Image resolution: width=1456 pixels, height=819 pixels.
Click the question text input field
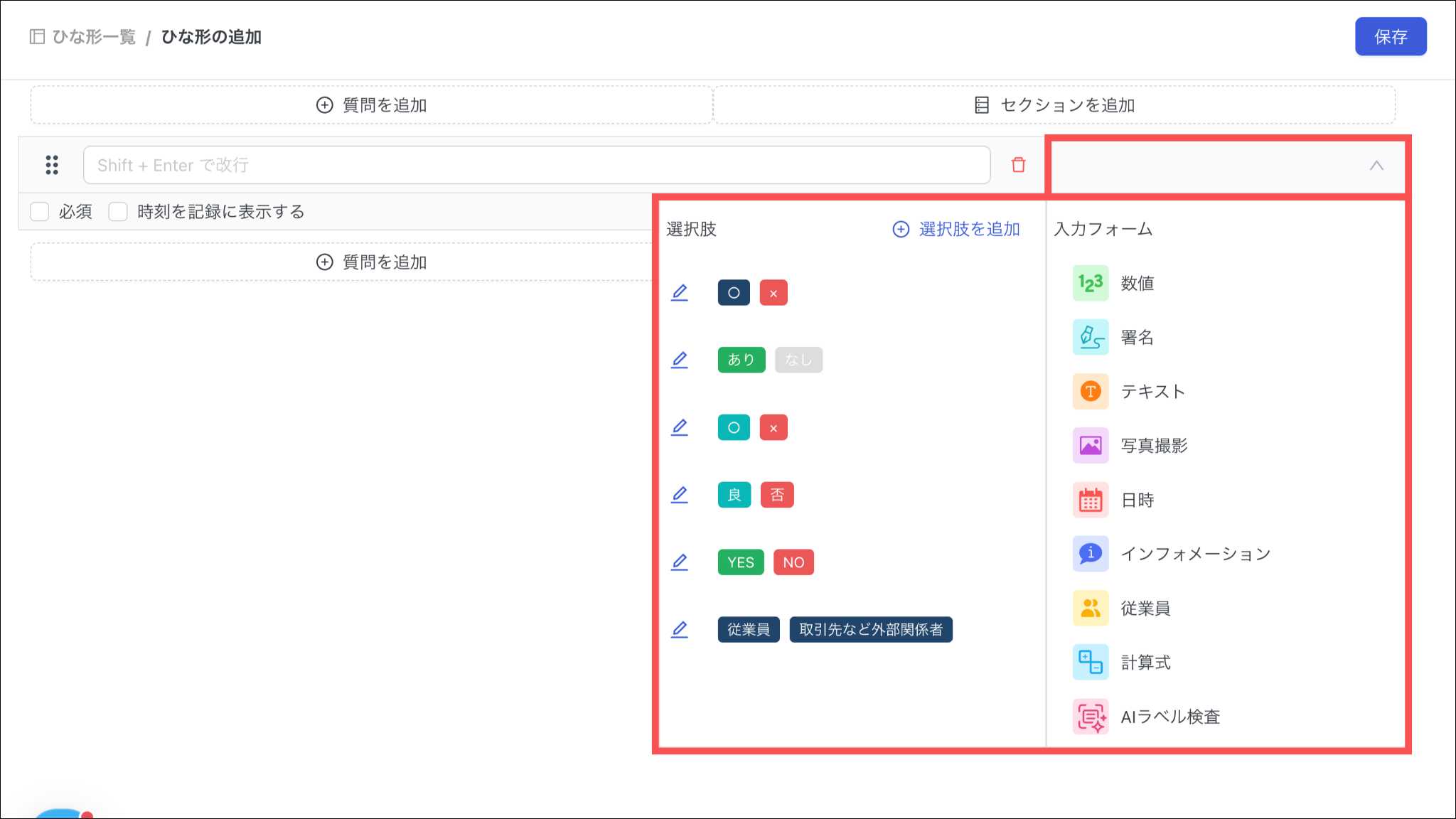pos(537,165)
